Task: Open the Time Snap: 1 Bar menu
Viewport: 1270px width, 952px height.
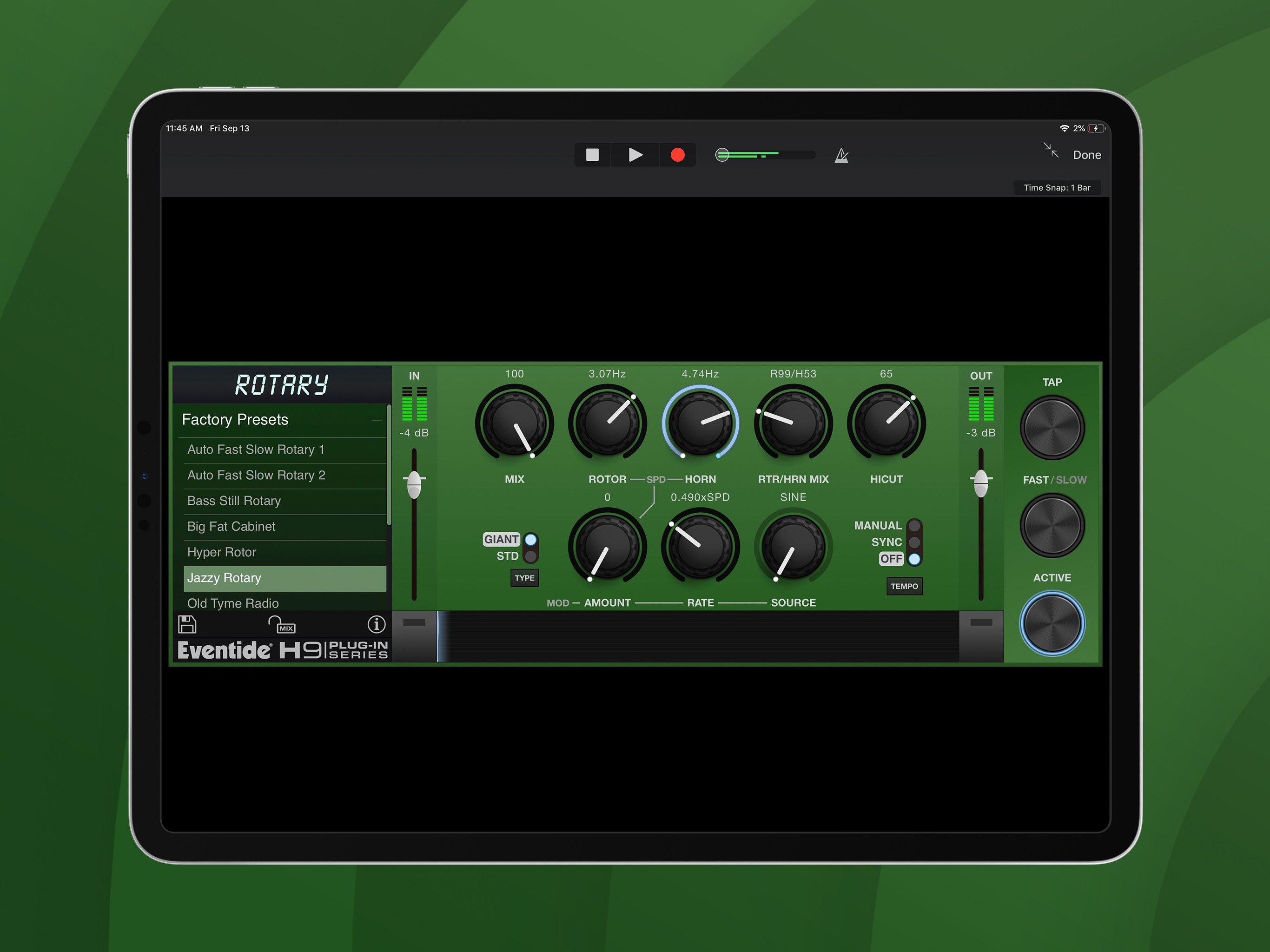Action: [1057, 188]
